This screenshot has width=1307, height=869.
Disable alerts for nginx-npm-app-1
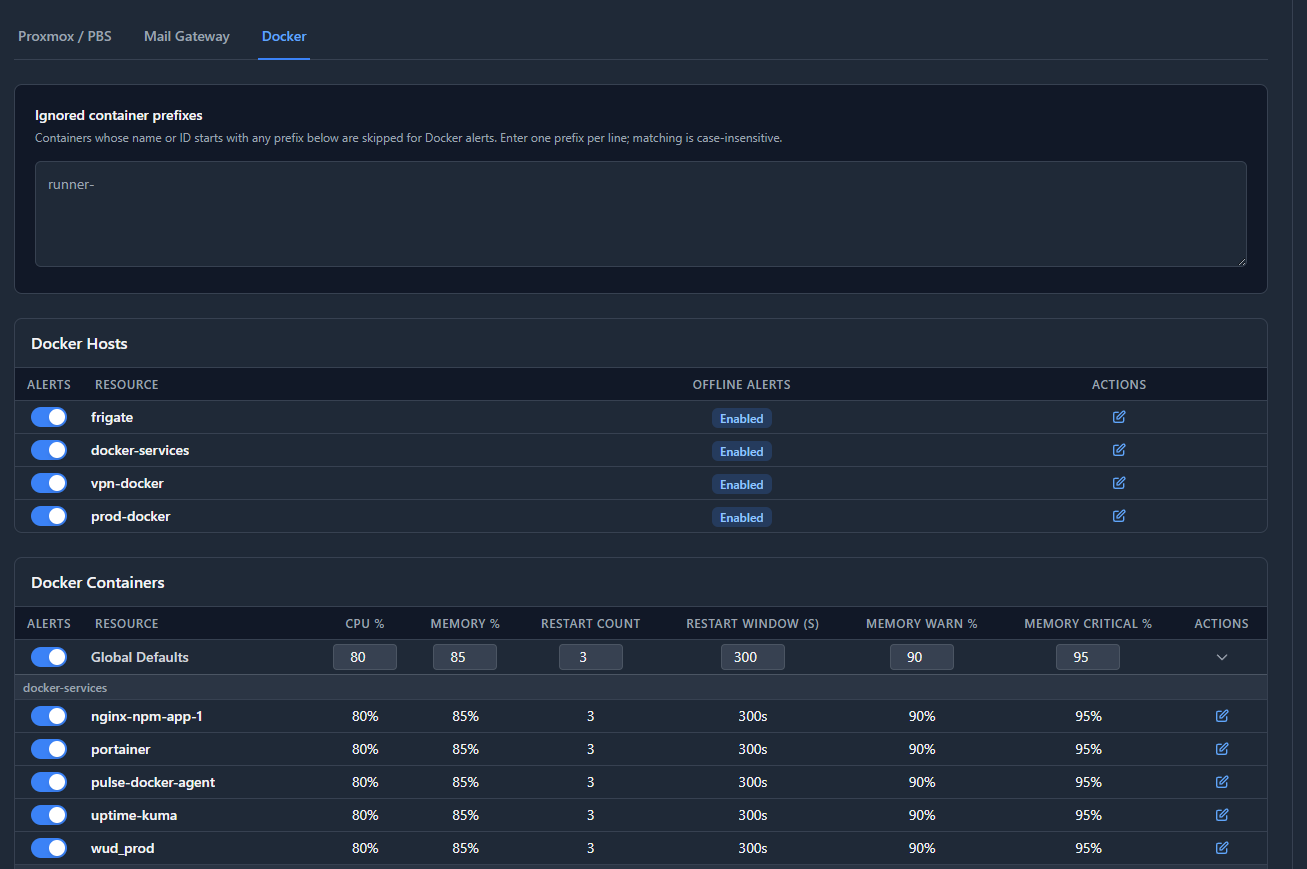[49, 716]
